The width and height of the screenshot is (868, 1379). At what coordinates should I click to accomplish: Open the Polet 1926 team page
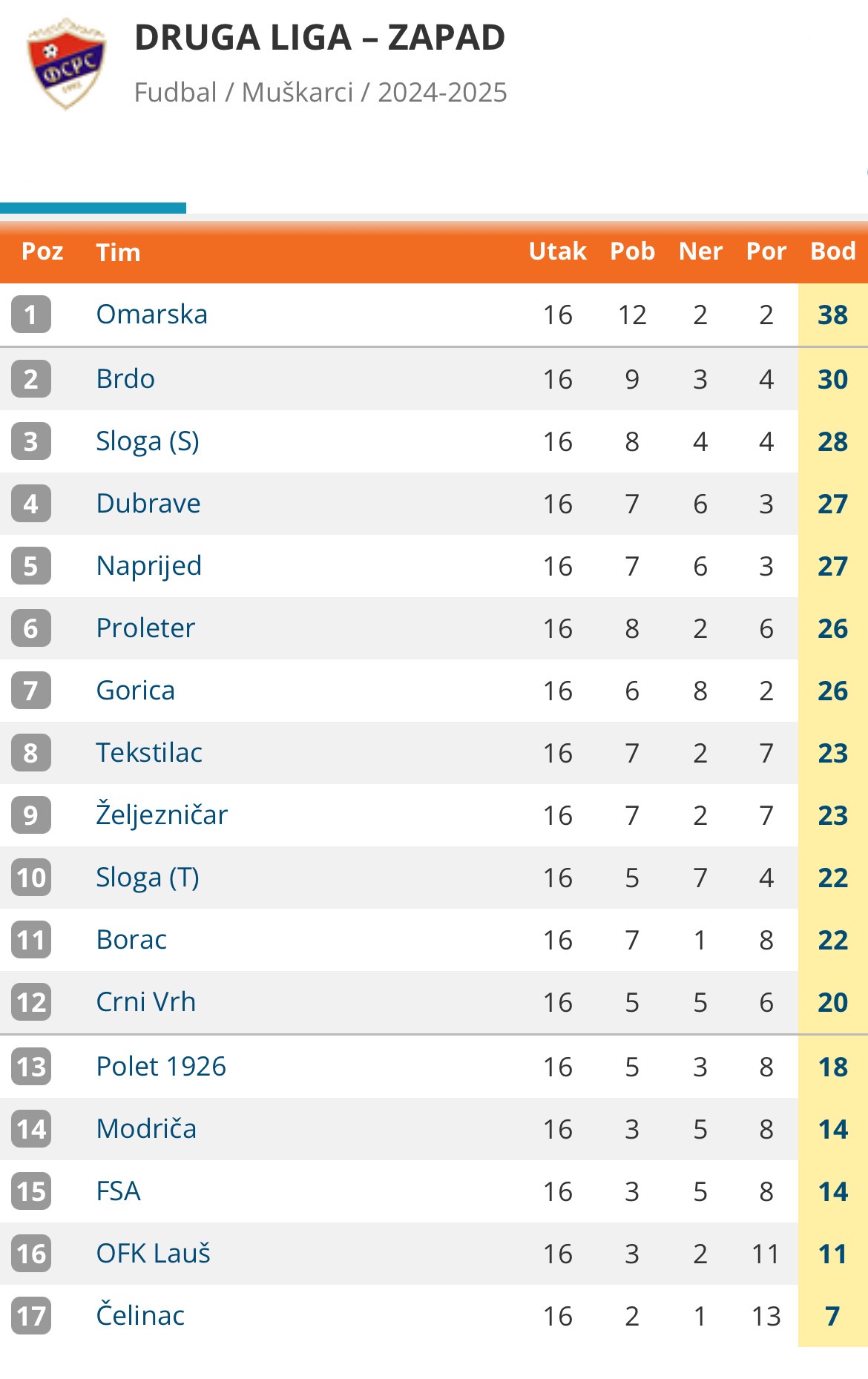[x=161, y=1067]
